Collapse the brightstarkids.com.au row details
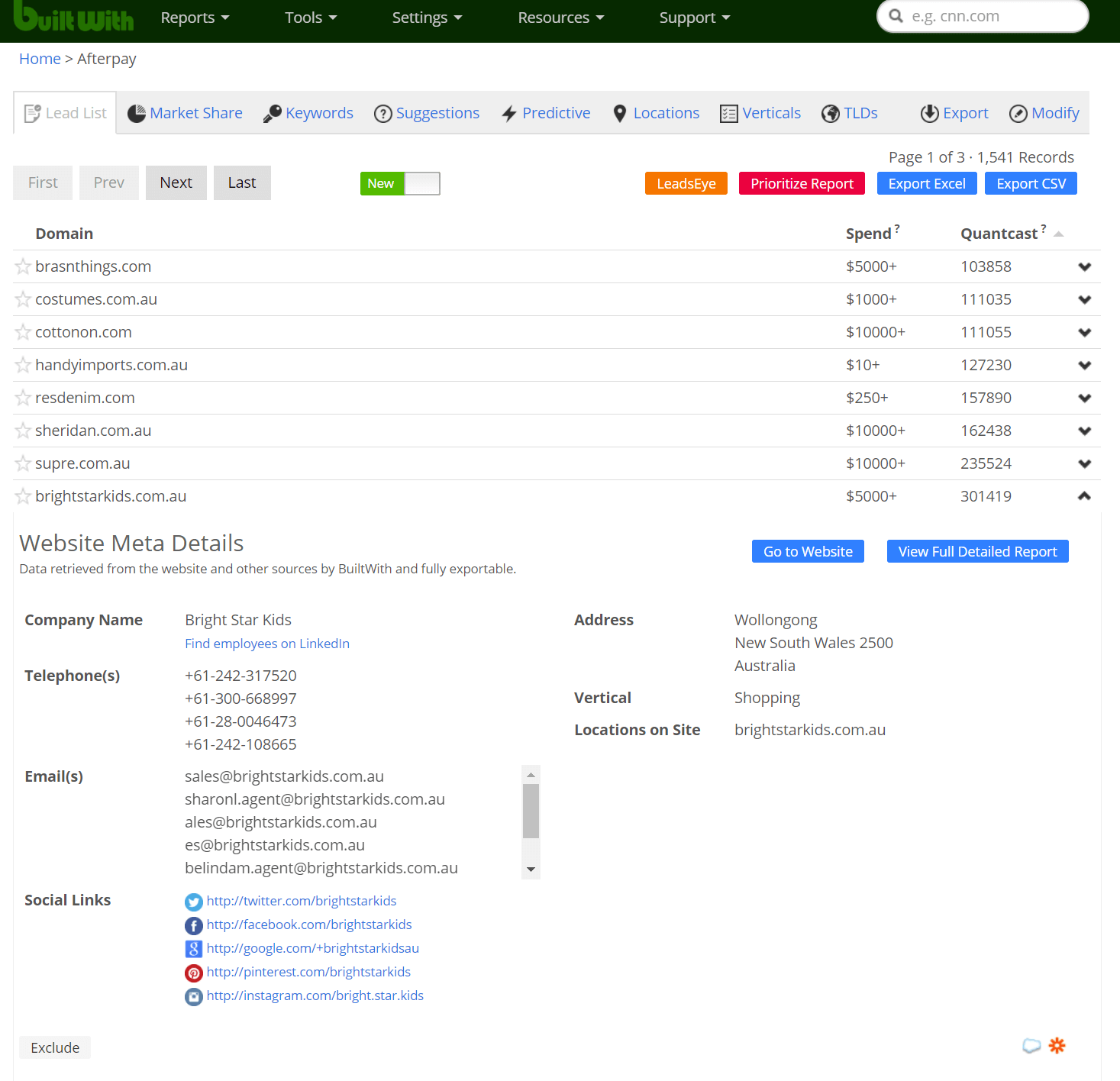 pos(1084,496)
